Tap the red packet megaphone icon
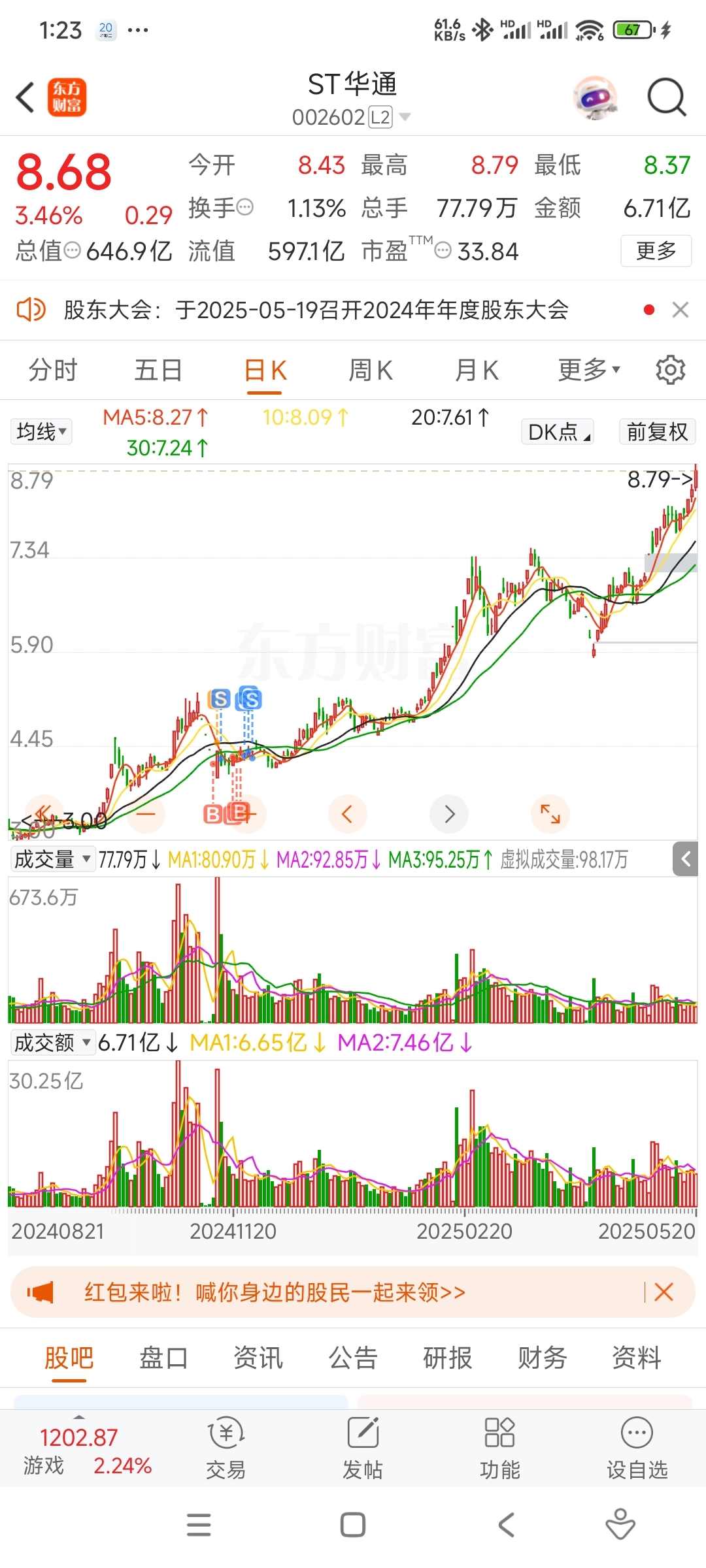706x1568 pixels. (41, 1292)
